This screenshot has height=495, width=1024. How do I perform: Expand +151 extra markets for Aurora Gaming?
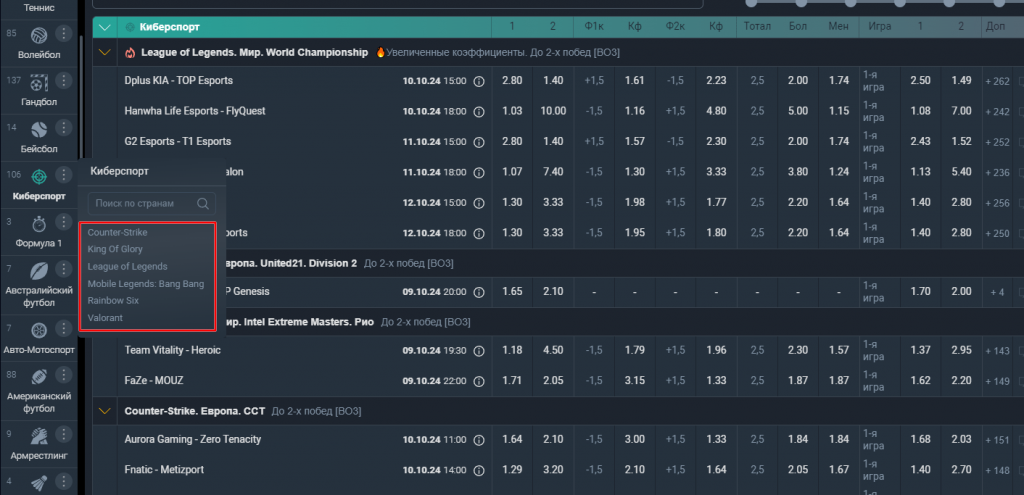coord(997,440)
